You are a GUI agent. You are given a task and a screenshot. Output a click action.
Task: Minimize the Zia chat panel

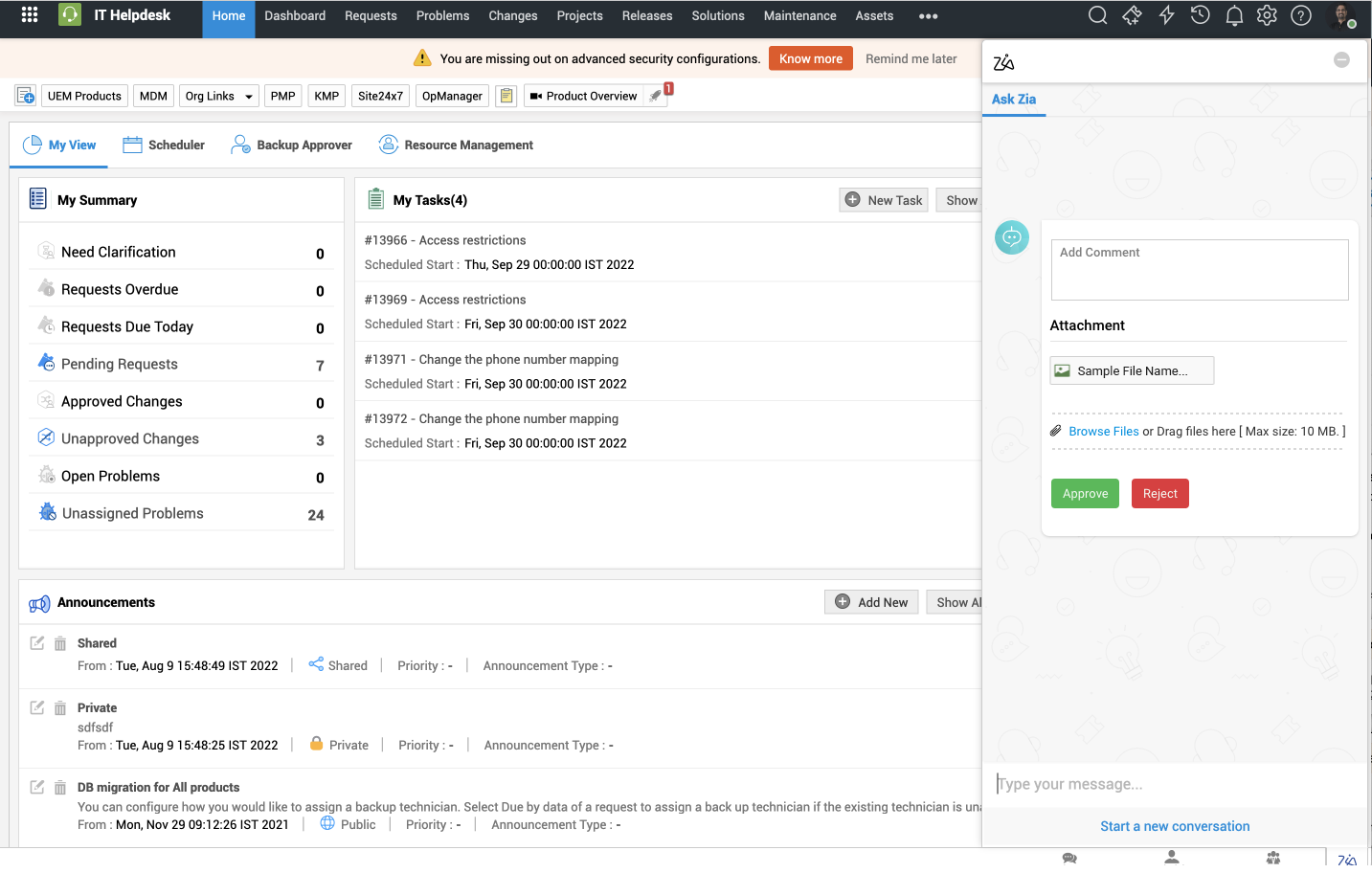[x=1341, y=60]
